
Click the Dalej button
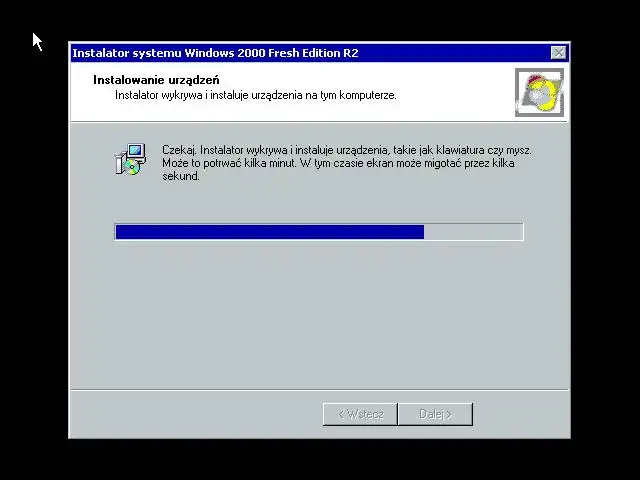[x=436, y=414]
